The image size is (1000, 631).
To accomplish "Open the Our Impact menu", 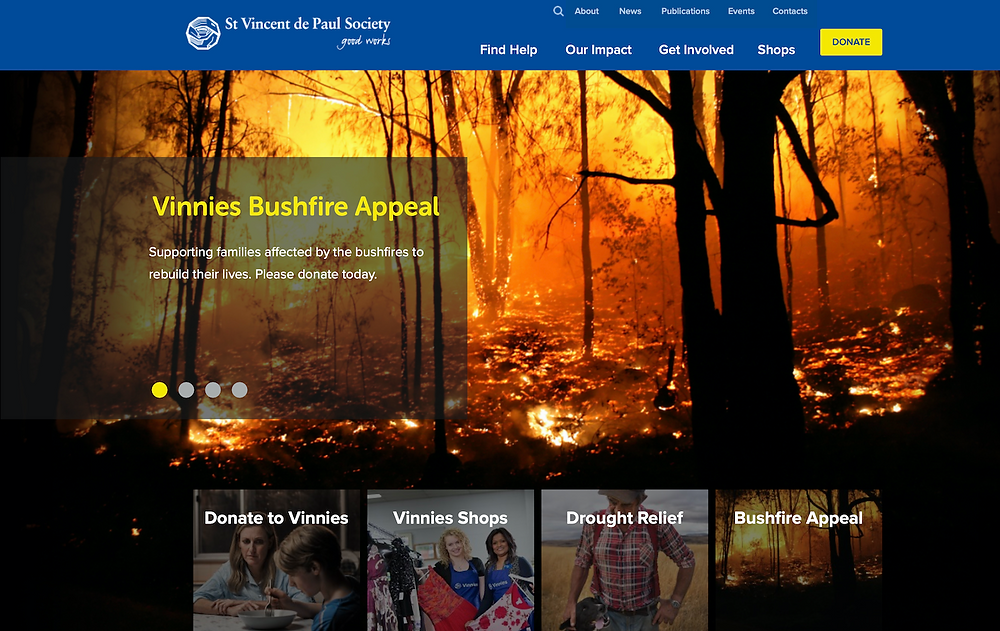I will click(598, 50).
